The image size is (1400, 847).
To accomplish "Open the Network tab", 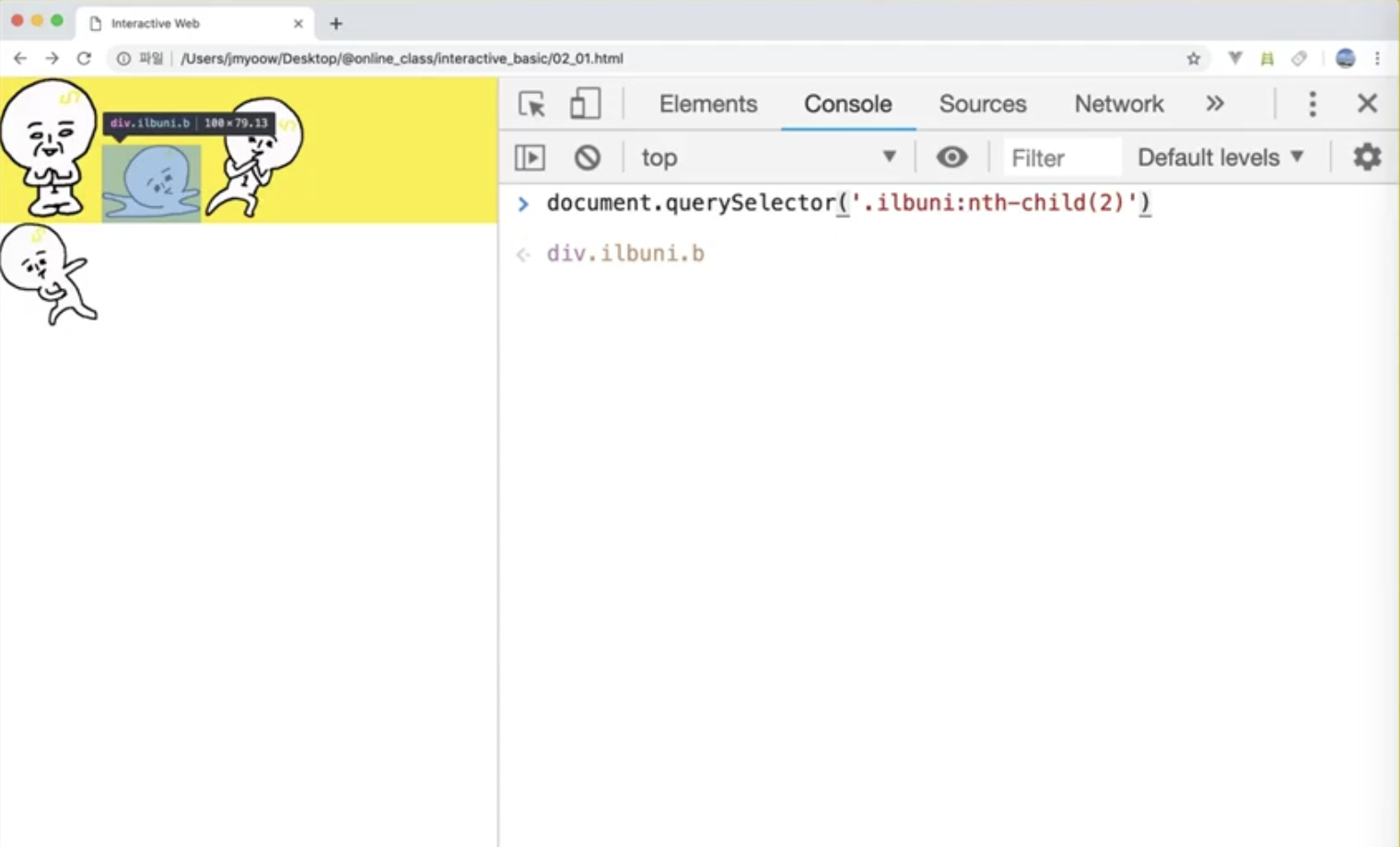I will 1119,104.
